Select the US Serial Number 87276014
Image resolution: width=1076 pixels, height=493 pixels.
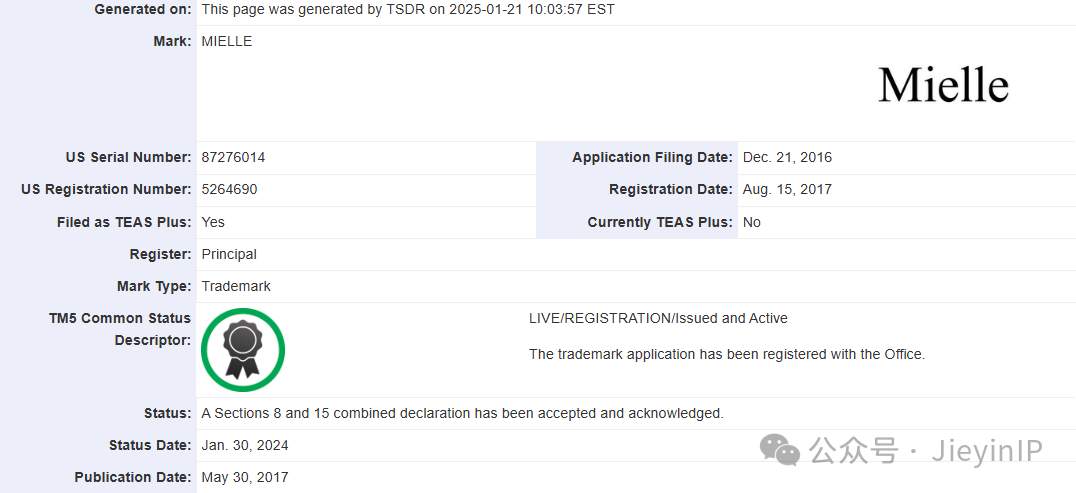[x=233, y=157]
